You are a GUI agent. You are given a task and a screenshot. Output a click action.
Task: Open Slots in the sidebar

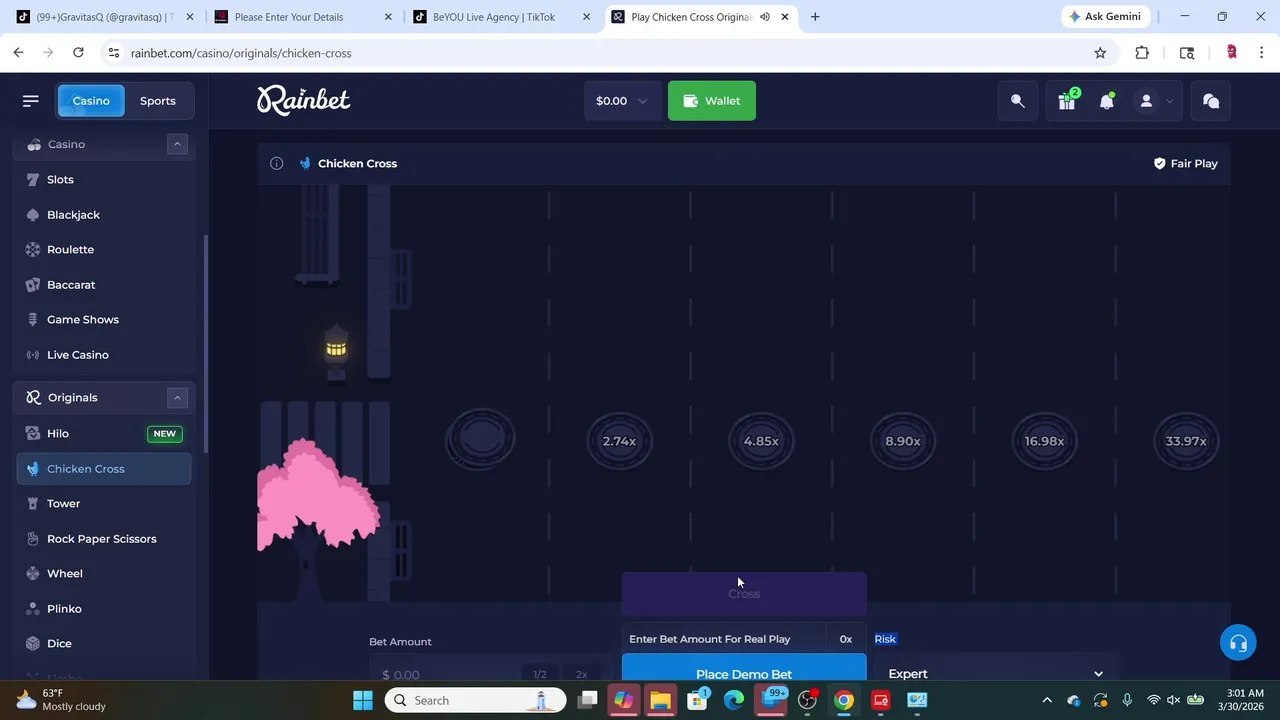(104, 180)
